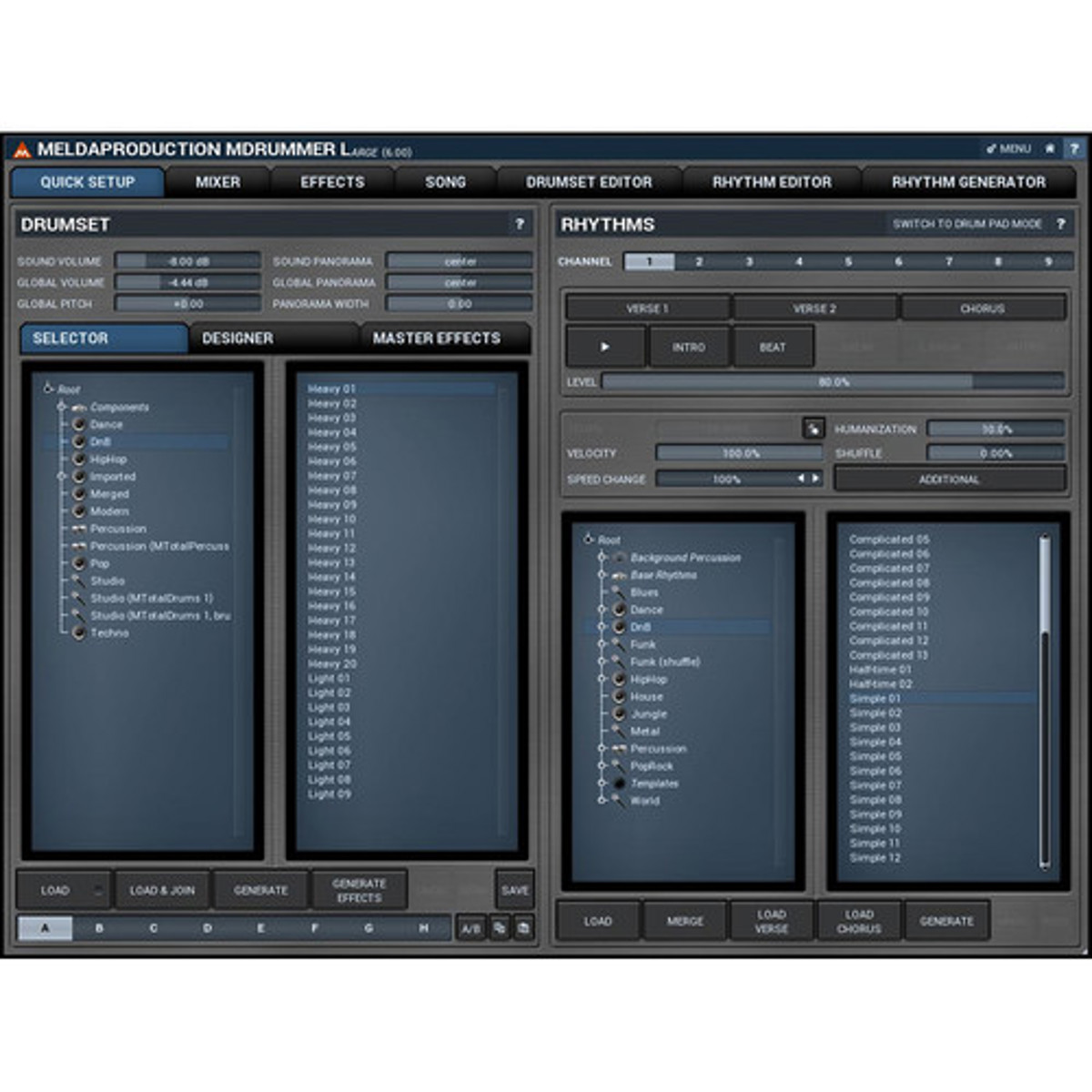Click the home icon beside MENU
1092x1092 pixels.
(1049, 148)
